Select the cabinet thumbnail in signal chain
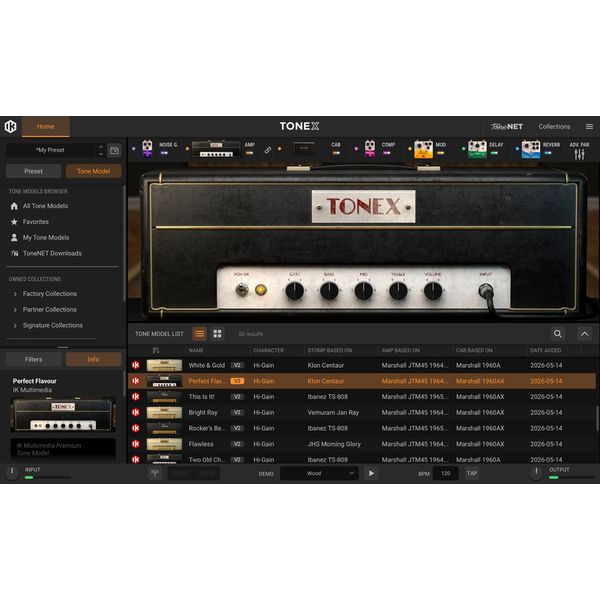Viewport: 600px width, 600px height. click(x=303, y=148)
